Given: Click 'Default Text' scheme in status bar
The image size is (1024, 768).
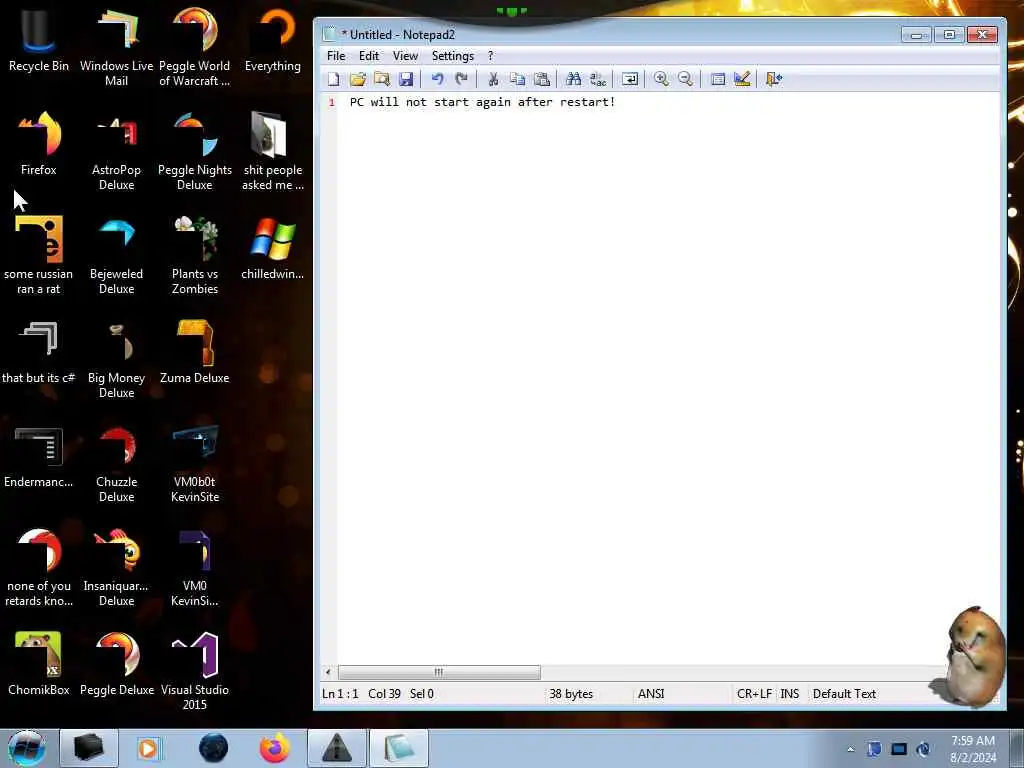Looking at the screenshot, I should coord(844,694).
